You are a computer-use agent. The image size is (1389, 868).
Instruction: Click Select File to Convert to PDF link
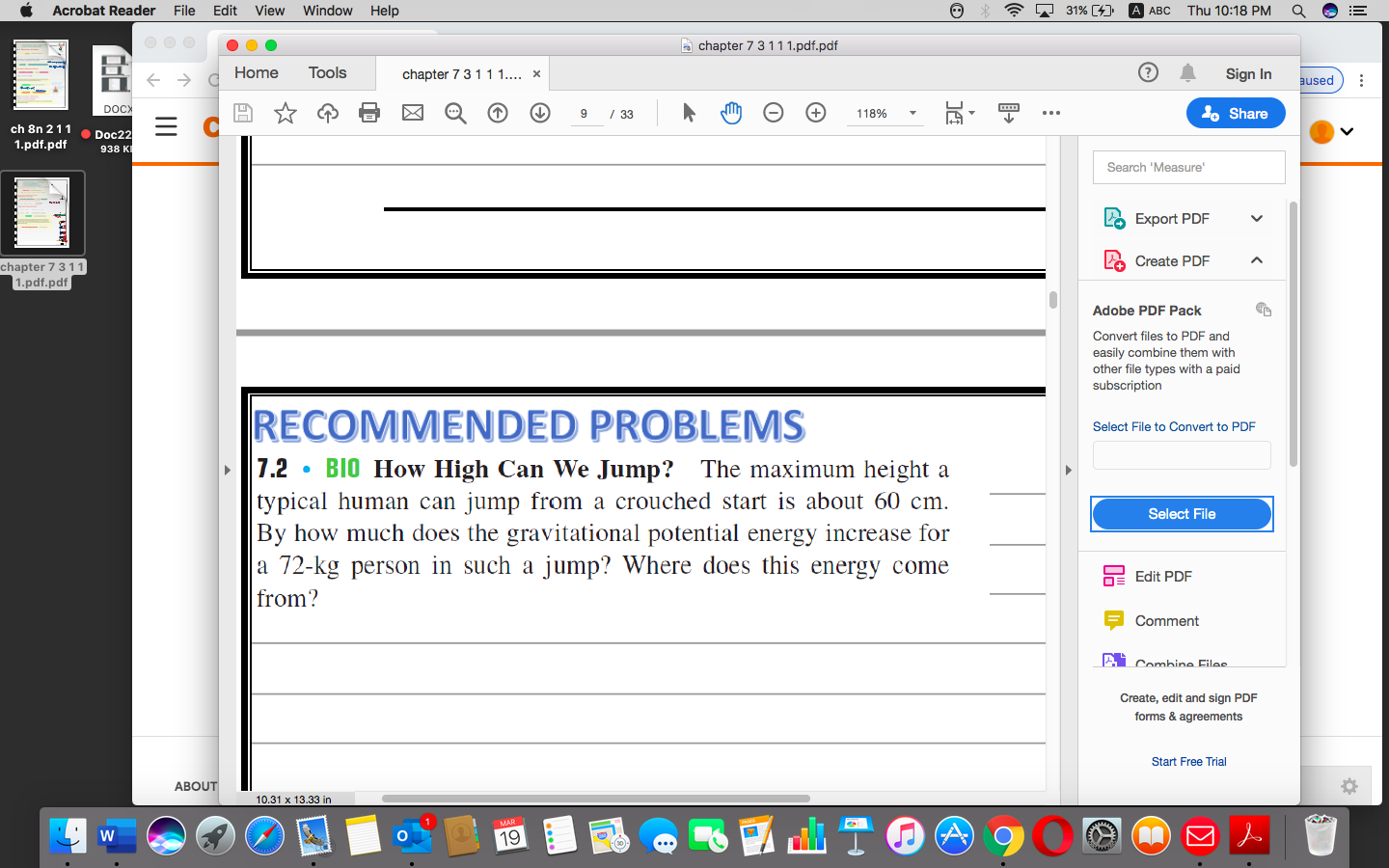1174,426
